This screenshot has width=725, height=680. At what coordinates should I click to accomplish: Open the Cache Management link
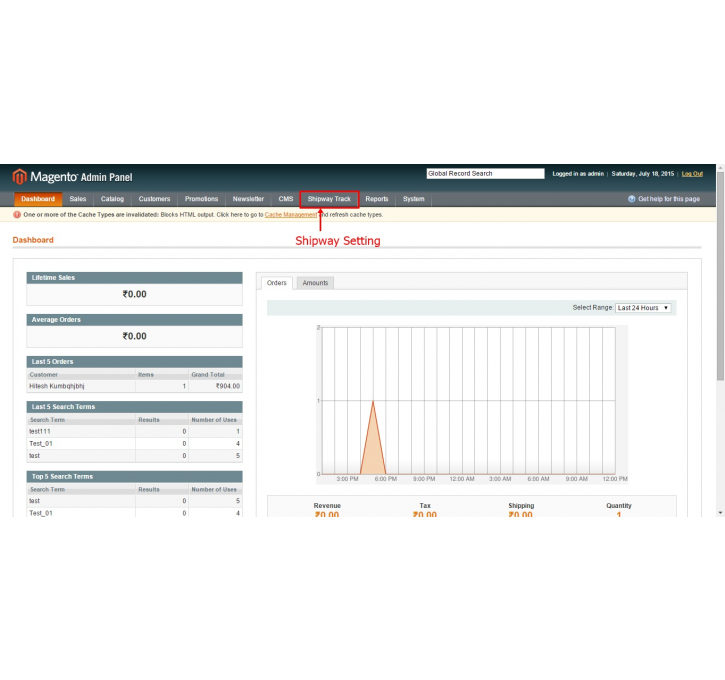(x=291, y=214)
